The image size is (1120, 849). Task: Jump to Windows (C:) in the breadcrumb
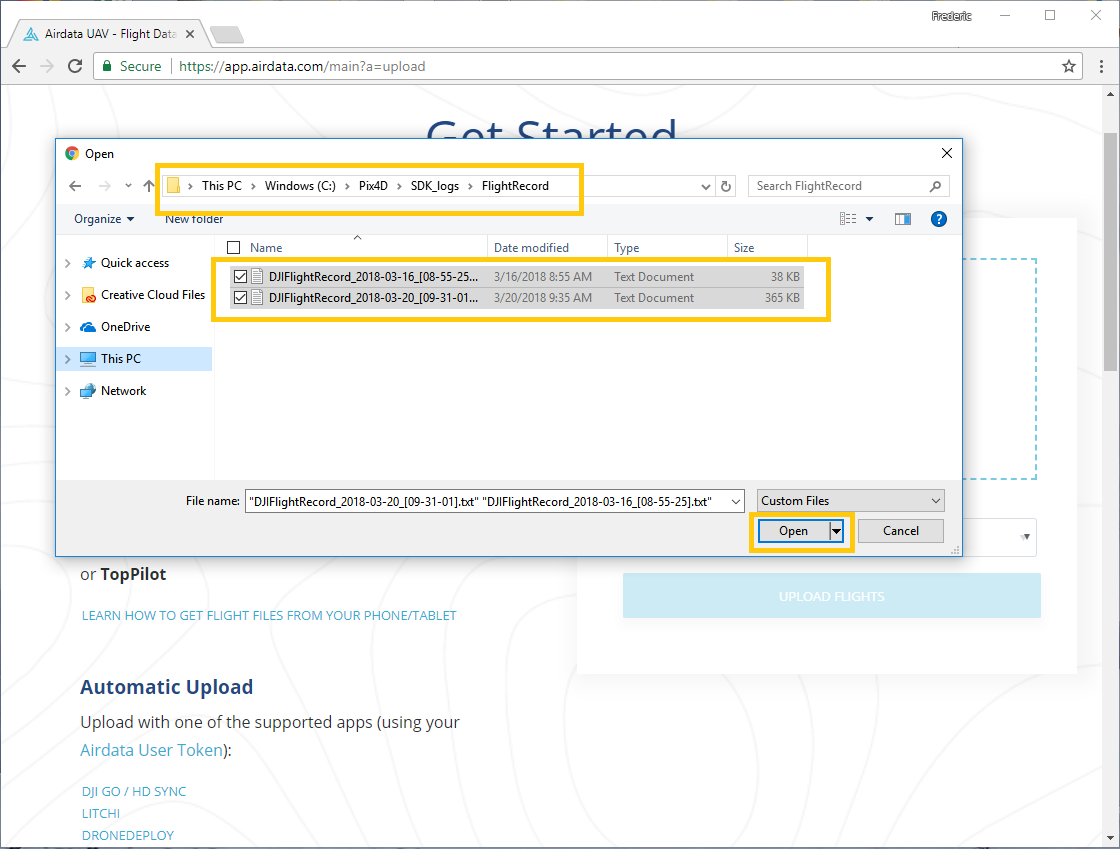300,186
